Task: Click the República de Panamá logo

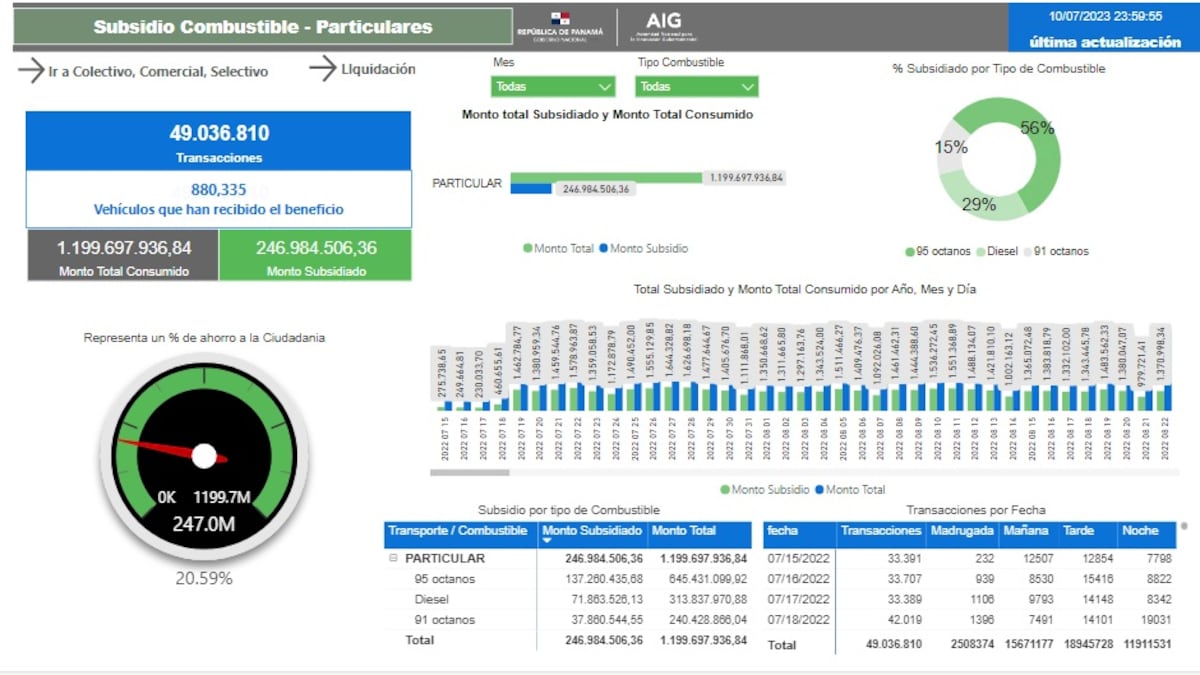Action: click(560, 26)
